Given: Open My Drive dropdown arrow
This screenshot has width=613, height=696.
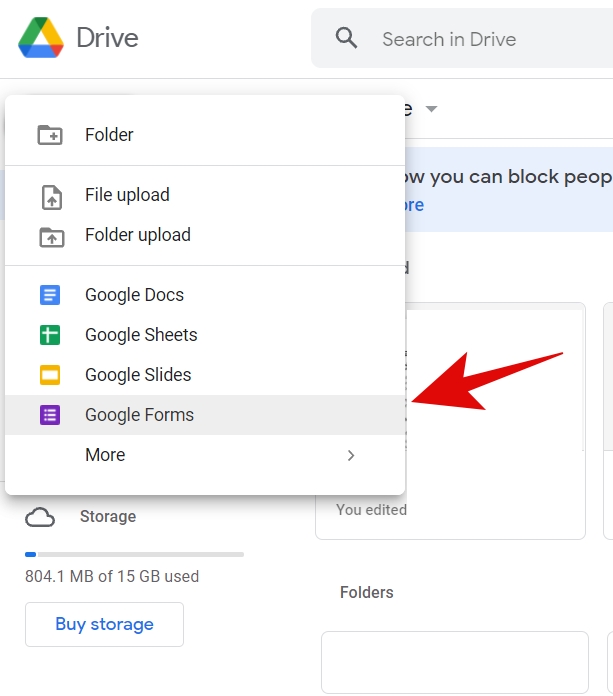Looking at the screenshot, I should (x=431, y=108).
